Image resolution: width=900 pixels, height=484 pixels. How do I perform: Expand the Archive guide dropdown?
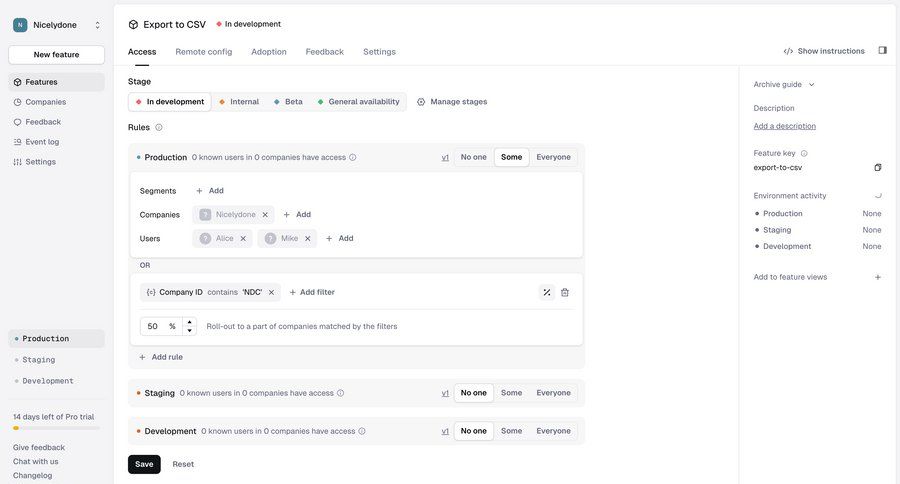tap(784, 84)
